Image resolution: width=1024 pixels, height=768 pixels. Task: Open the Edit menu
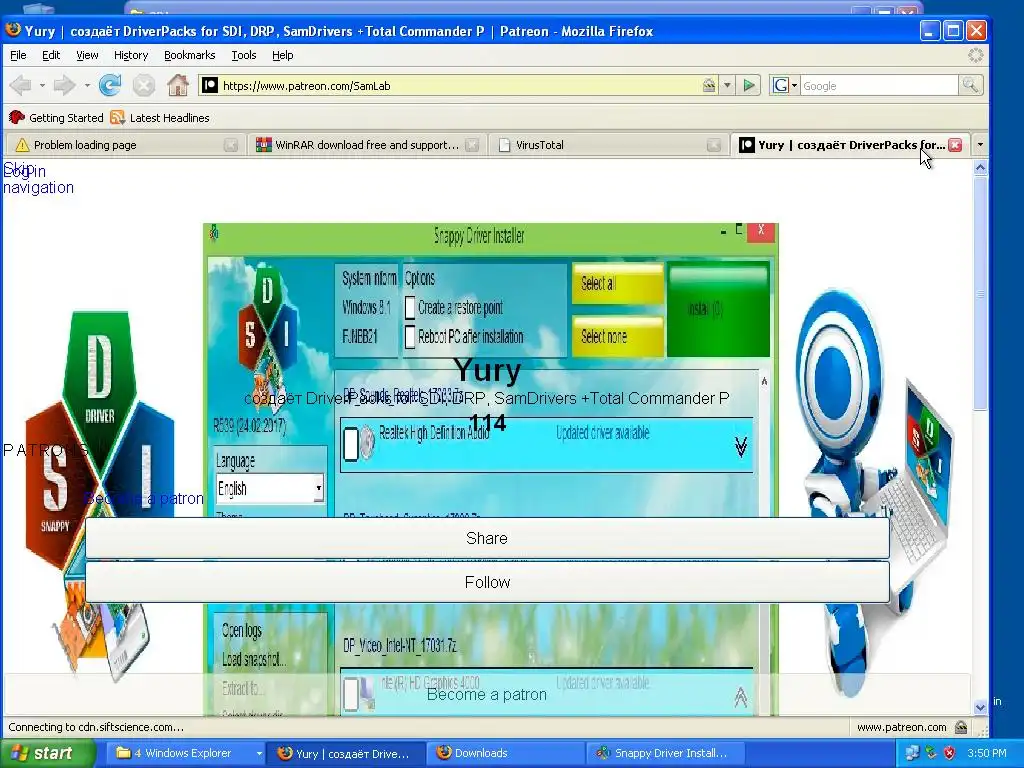pos(51,56)
